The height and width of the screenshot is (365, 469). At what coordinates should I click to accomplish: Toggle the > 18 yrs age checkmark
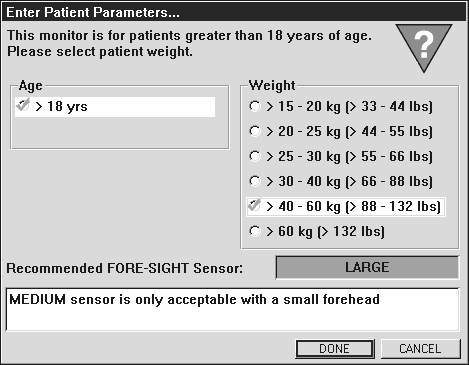pyautogui.click(x=23, y=105)
